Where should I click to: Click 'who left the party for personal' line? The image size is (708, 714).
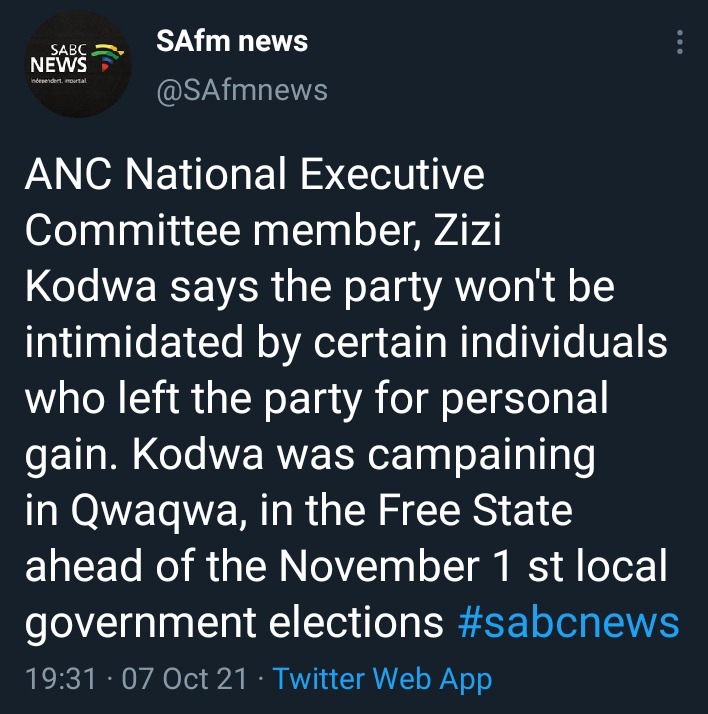click(x=317, y=398)
